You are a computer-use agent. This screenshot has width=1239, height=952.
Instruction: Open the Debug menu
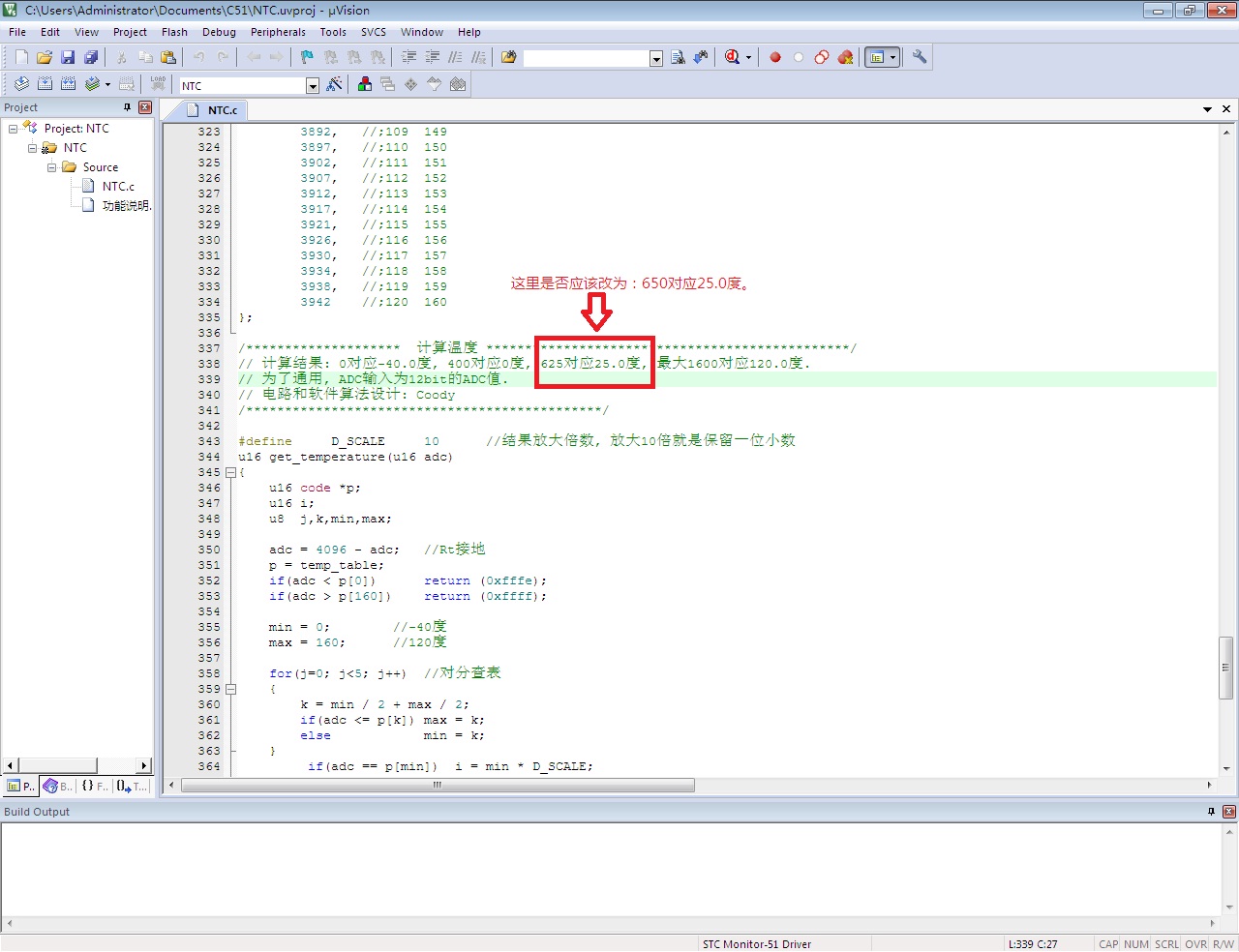pos(219,32)
